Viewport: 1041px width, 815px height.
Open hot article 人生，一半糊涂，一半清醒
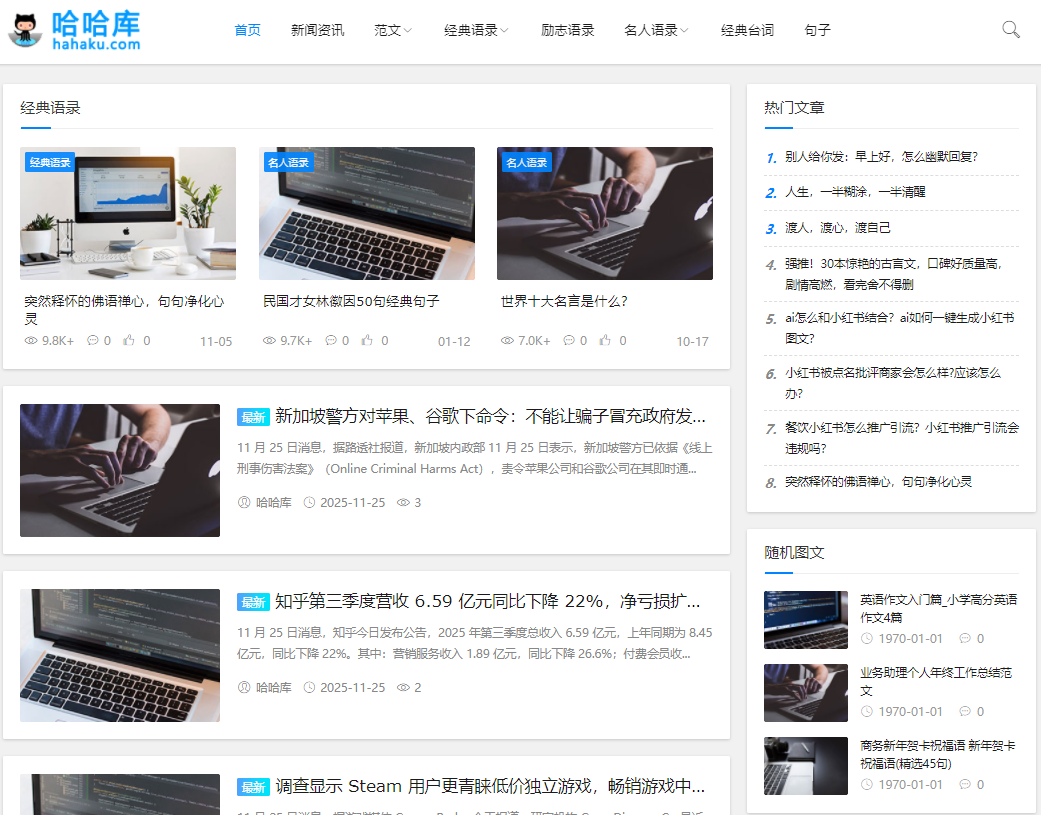855,192
